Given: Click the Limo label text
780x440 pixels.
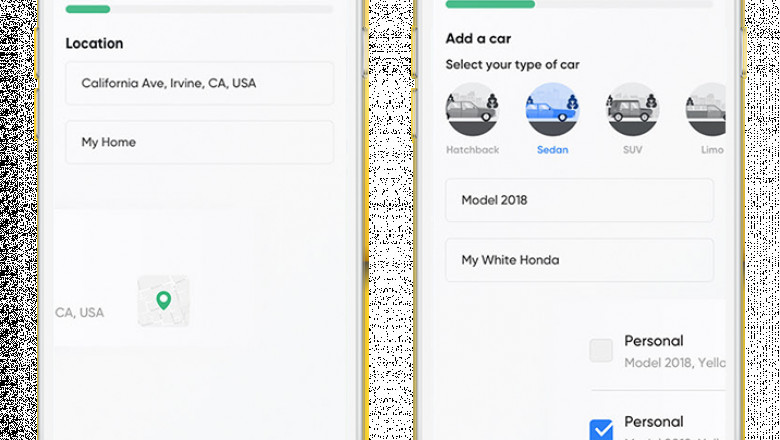Looking at the screenshot, I should click(x=711, y=150).
